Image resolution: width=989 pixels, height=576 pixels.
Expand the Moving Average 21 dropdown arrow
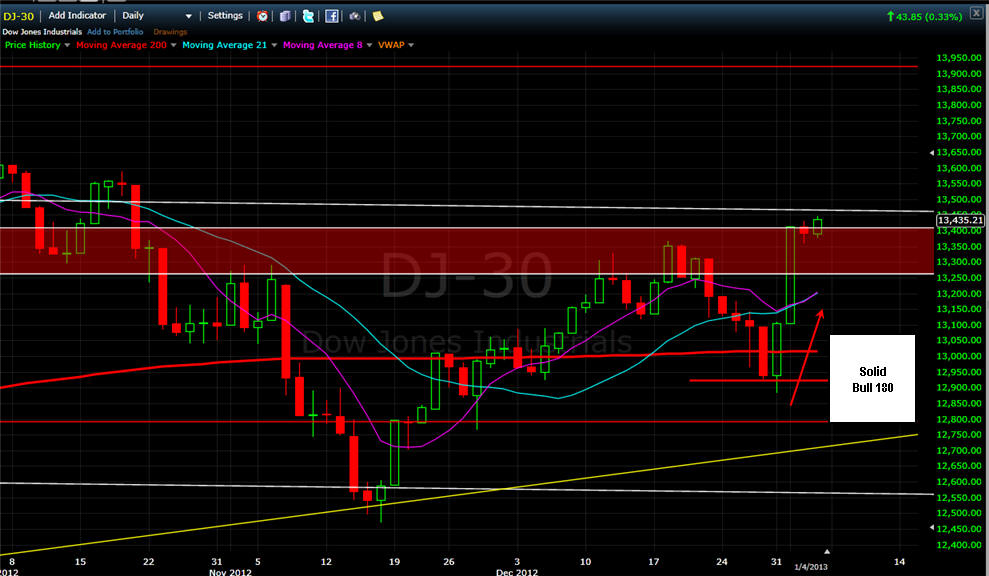tap(274, 45)
